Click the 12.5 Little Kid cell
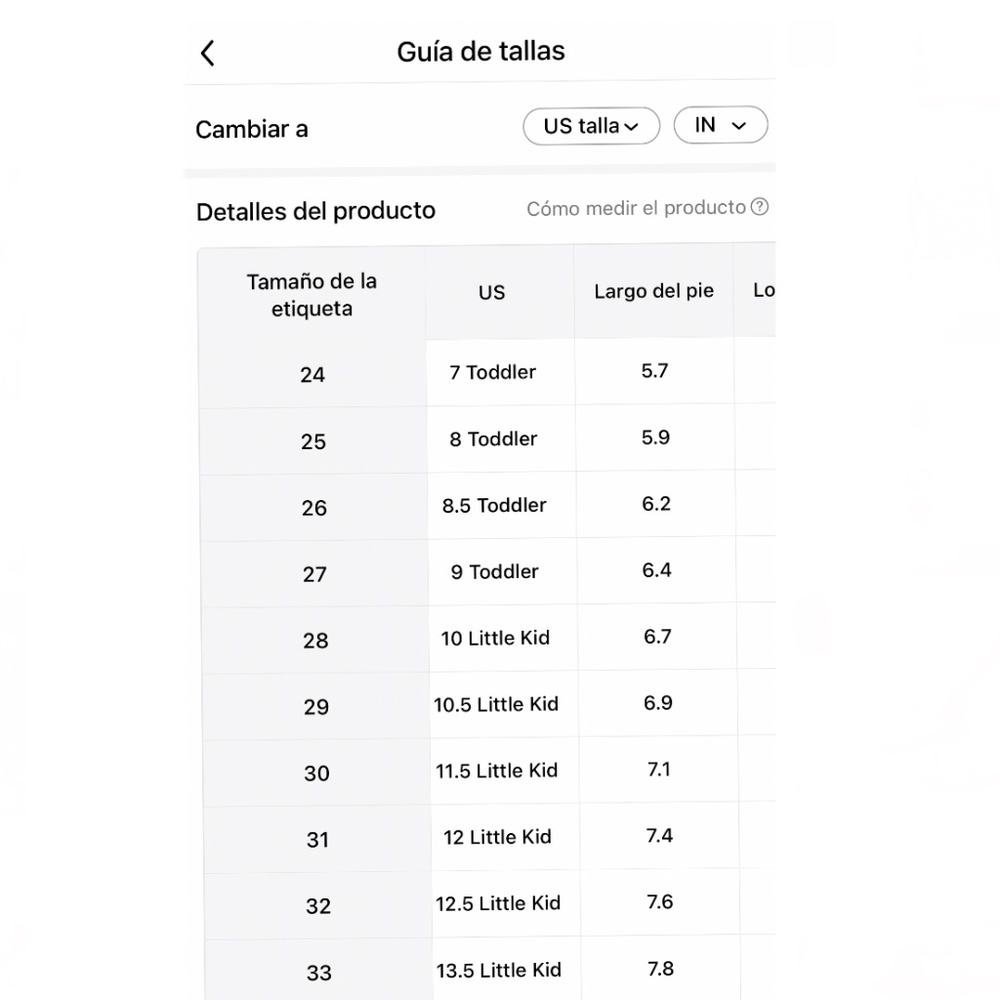Screen dimensions: 1000x1000 [x=497, y=903]
